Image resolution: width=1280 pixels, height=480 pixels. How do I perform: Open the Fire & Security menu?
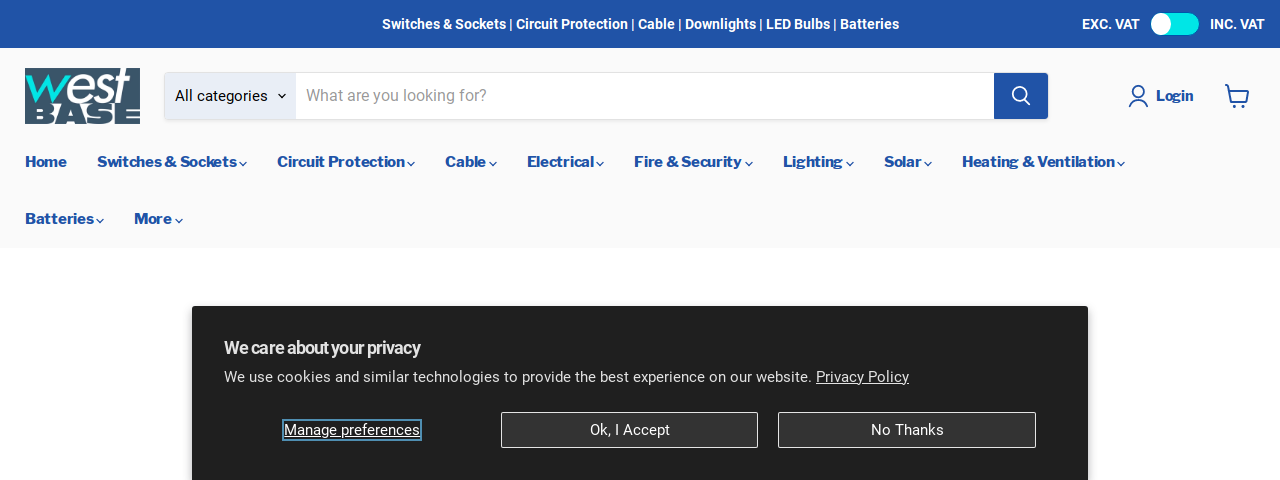click(x=693, y=162)
